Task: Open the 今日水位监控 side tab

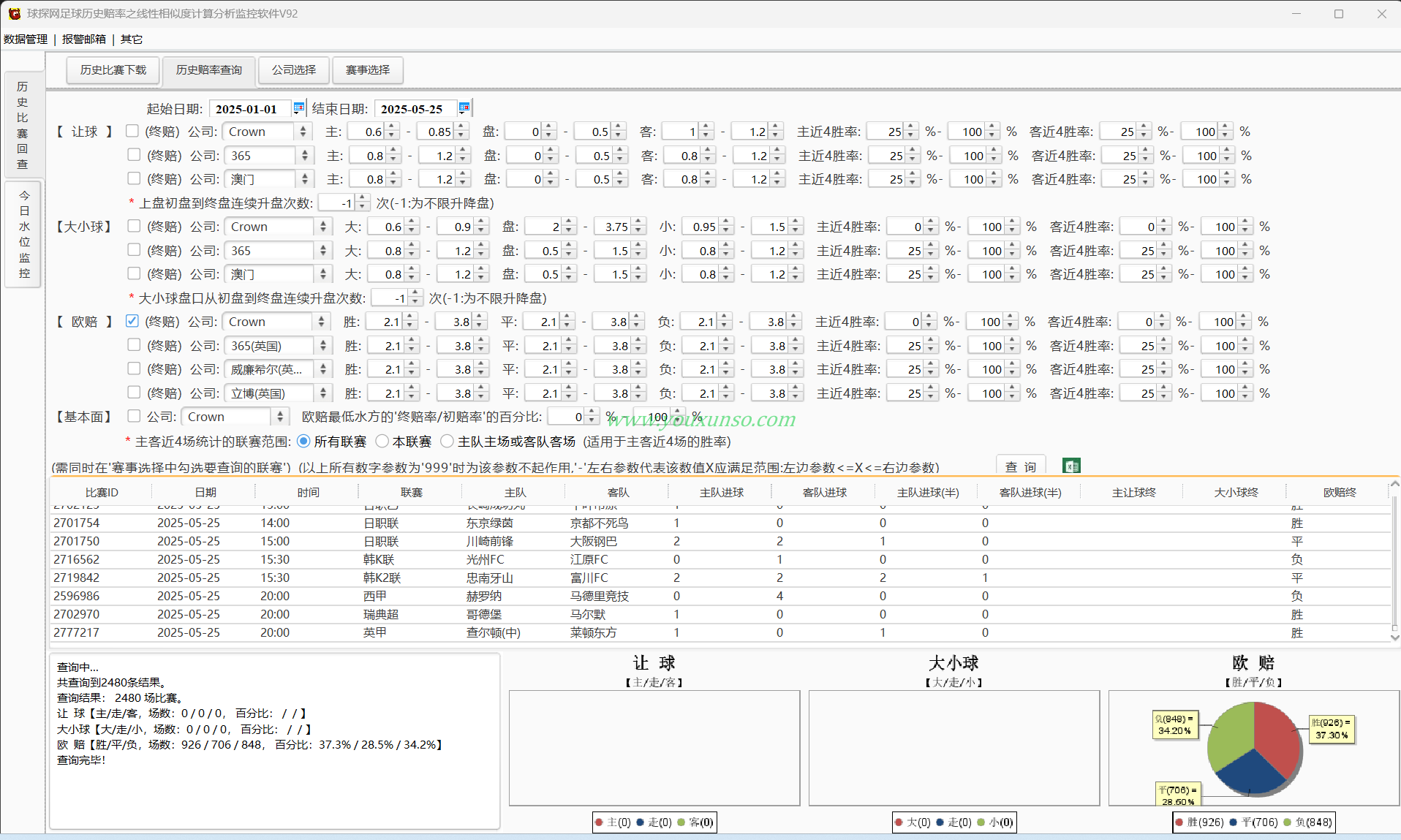Action: point(24,234)
